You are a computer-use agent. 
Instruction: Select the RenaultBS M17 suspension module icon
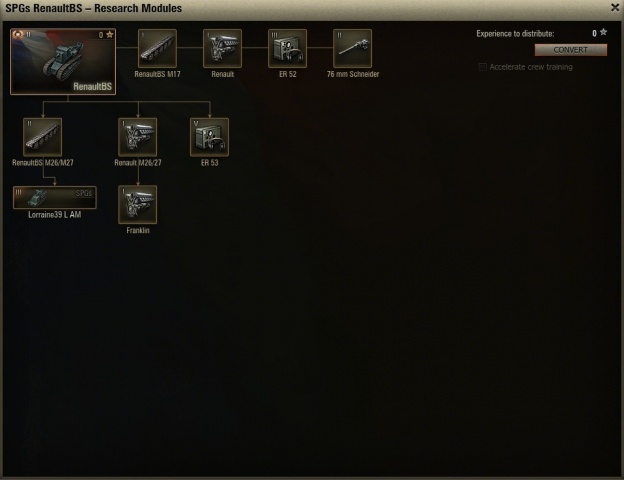(x=157, y=48)
